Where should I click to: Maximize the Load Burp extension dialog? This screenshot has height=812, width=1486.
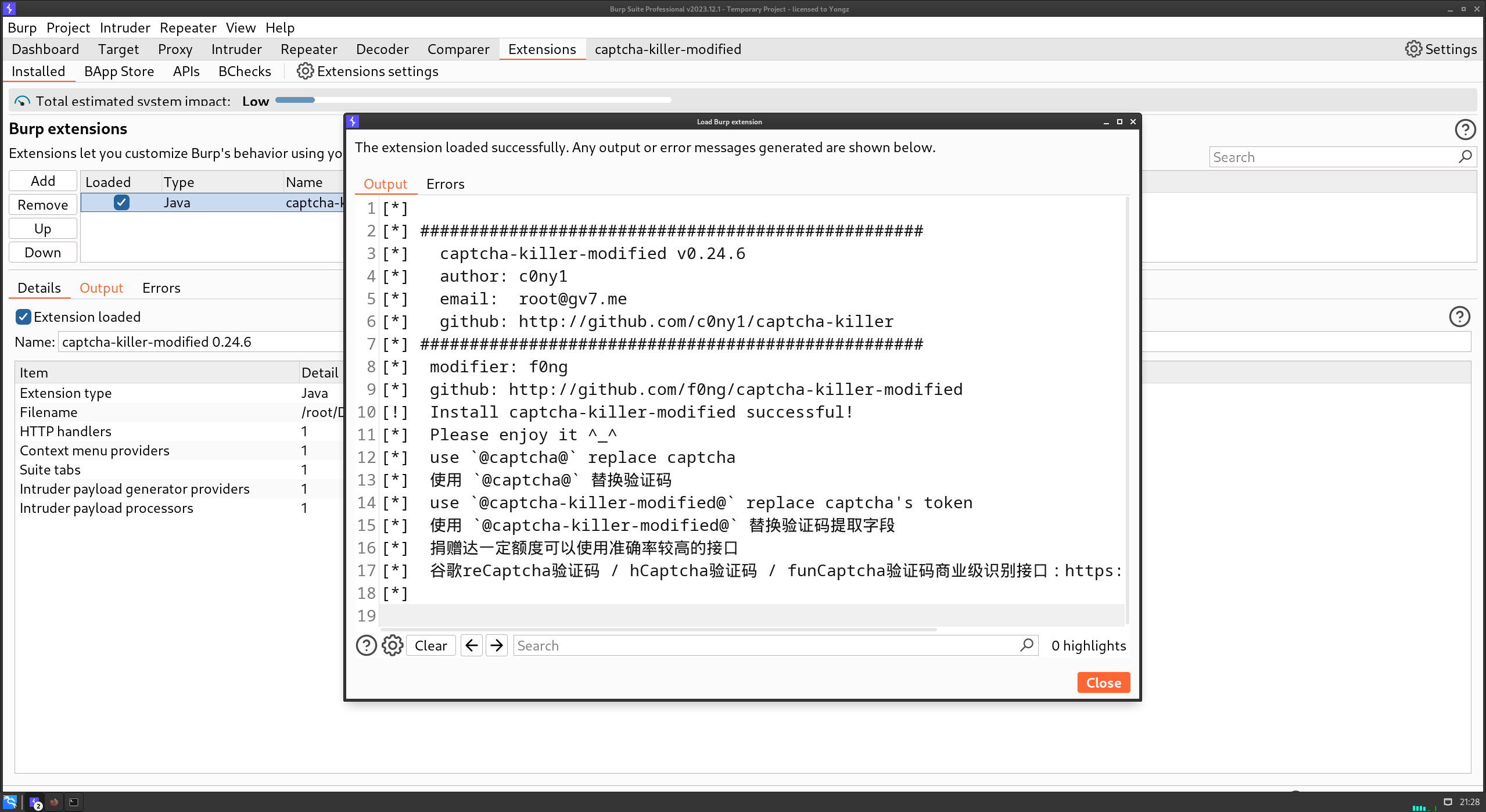pyautogui.click(x=1119, y=121)
